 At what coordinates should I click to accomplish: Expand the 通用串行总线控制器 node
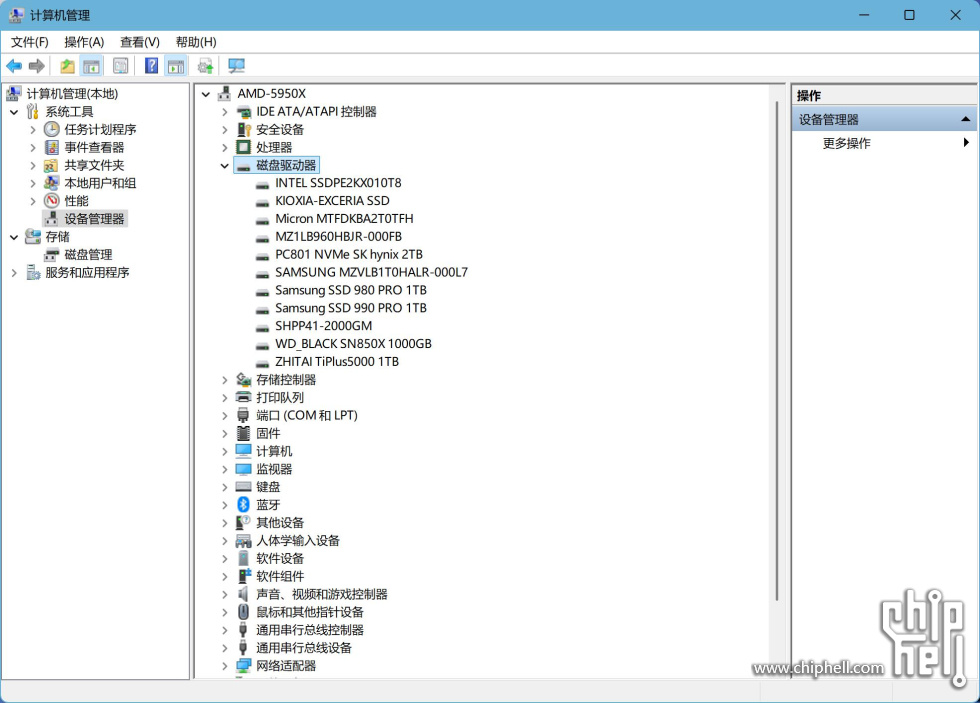[224, 630]
